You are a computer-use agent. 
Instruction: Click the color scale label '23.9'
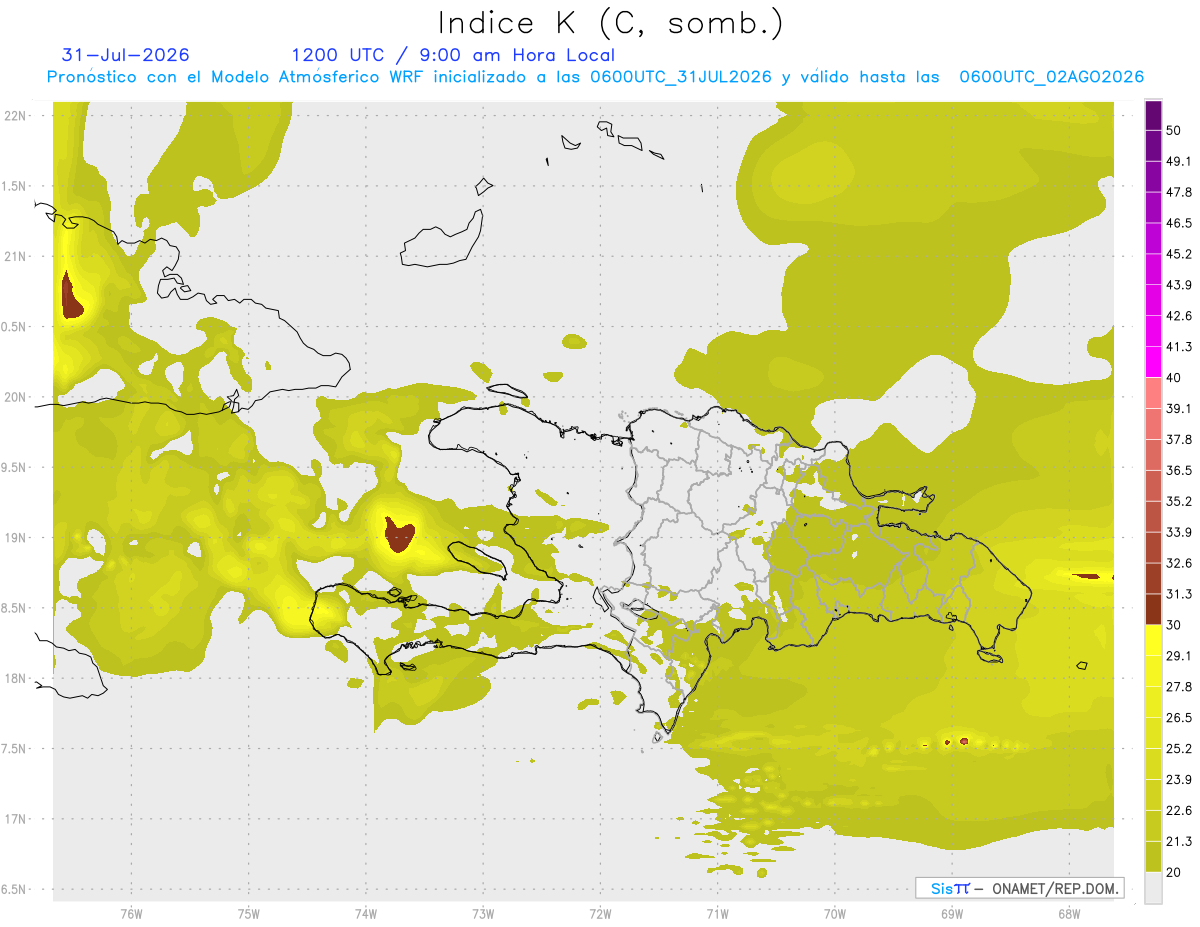[1179, 780]
